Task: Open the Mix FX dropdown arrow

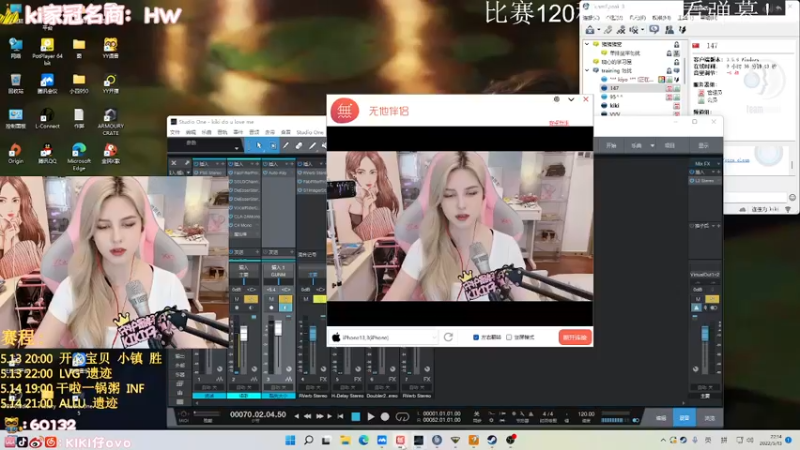Action: click(x=718, y=164)
